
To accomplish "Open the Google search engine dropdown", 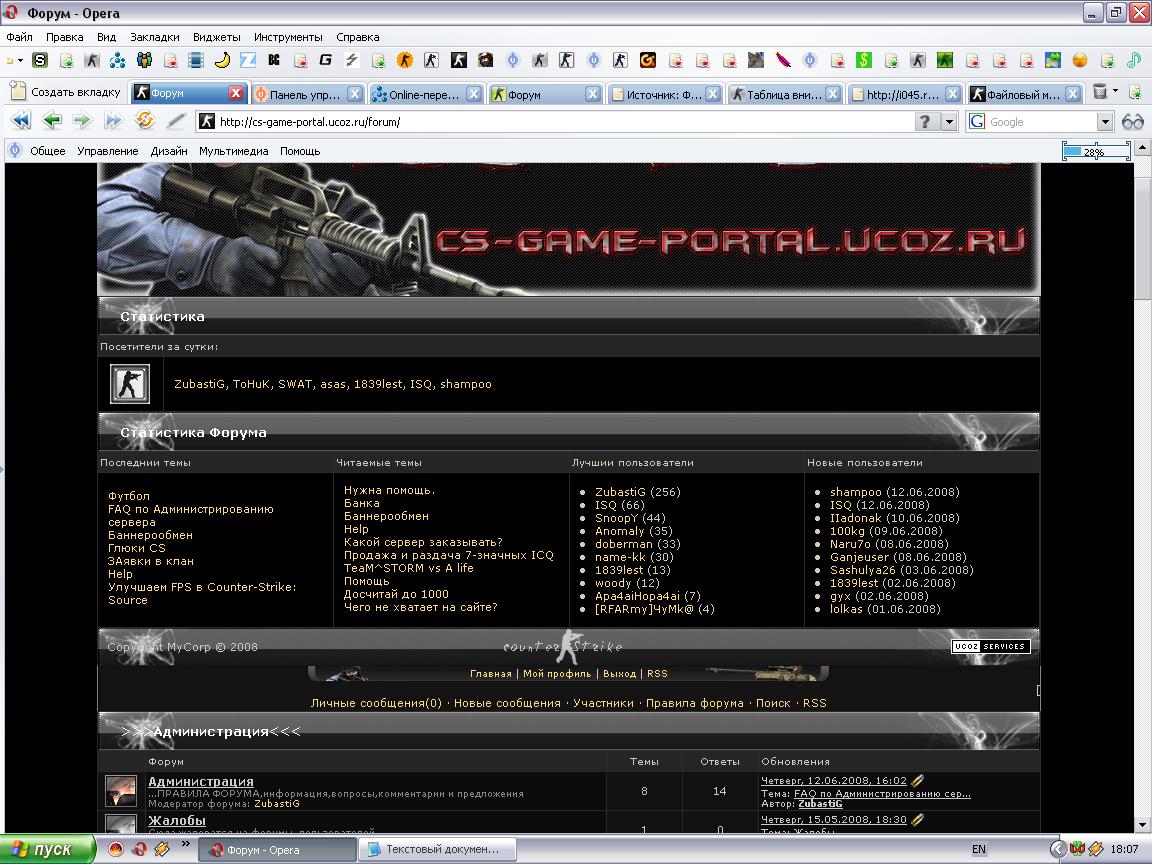I will click(x=1105, y=121).
